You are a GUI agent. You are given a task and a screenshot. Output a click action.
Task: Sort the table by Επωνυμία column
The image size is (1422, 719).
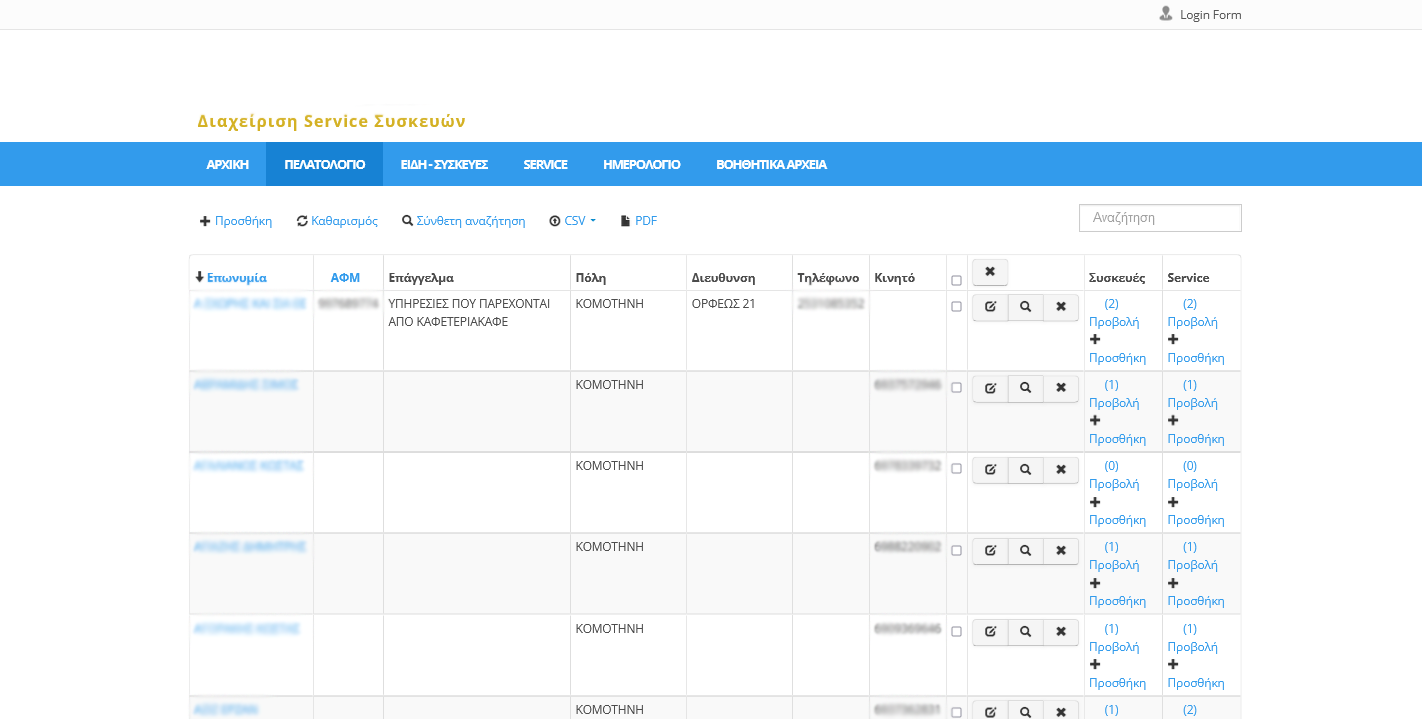coord(236,278)
